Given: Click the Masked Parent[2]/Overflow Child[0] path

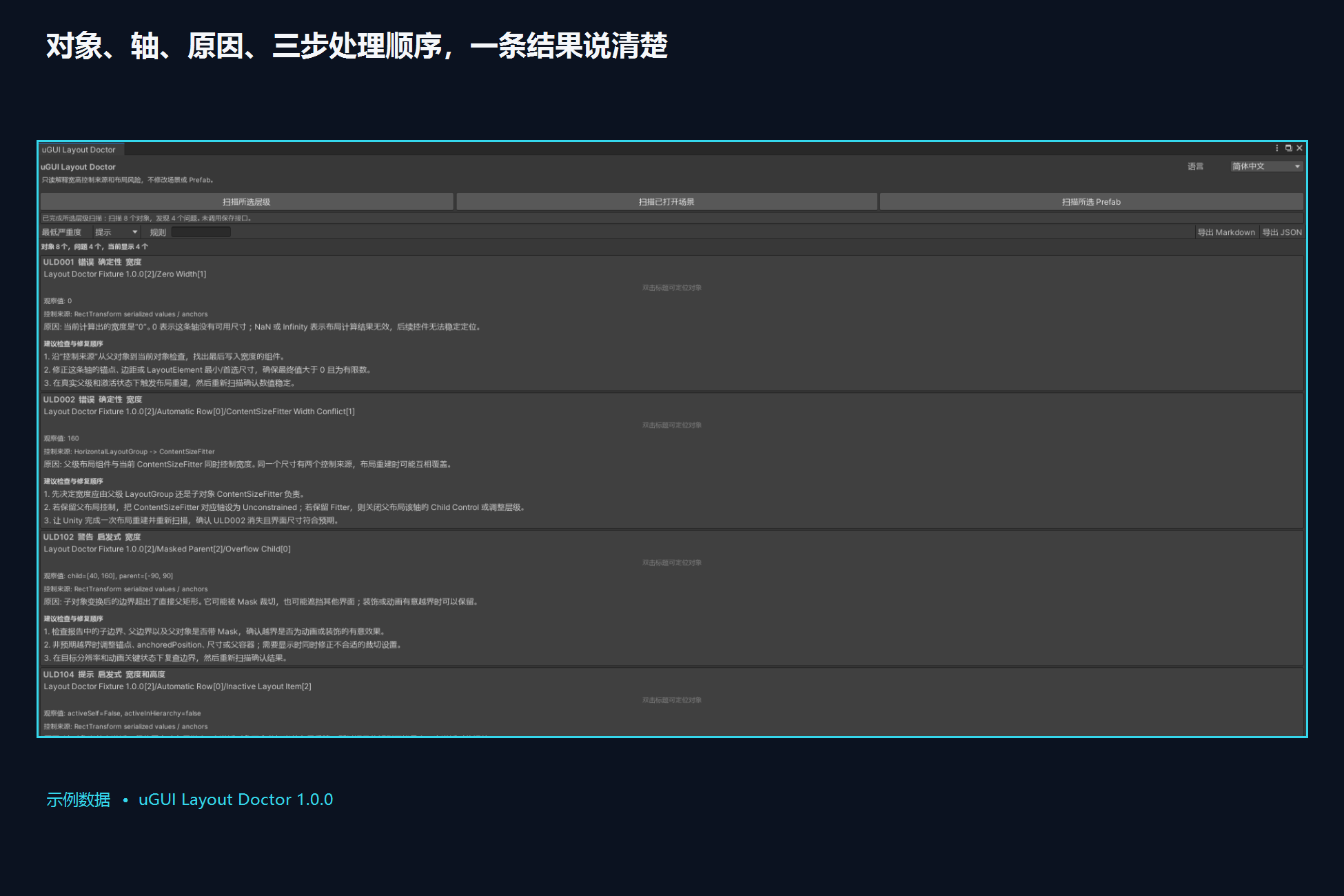Looking at the screenshot, I should coord(167,549).
